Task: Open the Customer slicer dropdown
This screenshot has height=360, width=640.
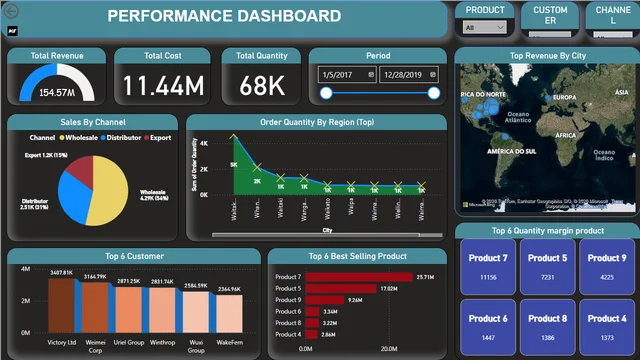Action: pos(550,34)
